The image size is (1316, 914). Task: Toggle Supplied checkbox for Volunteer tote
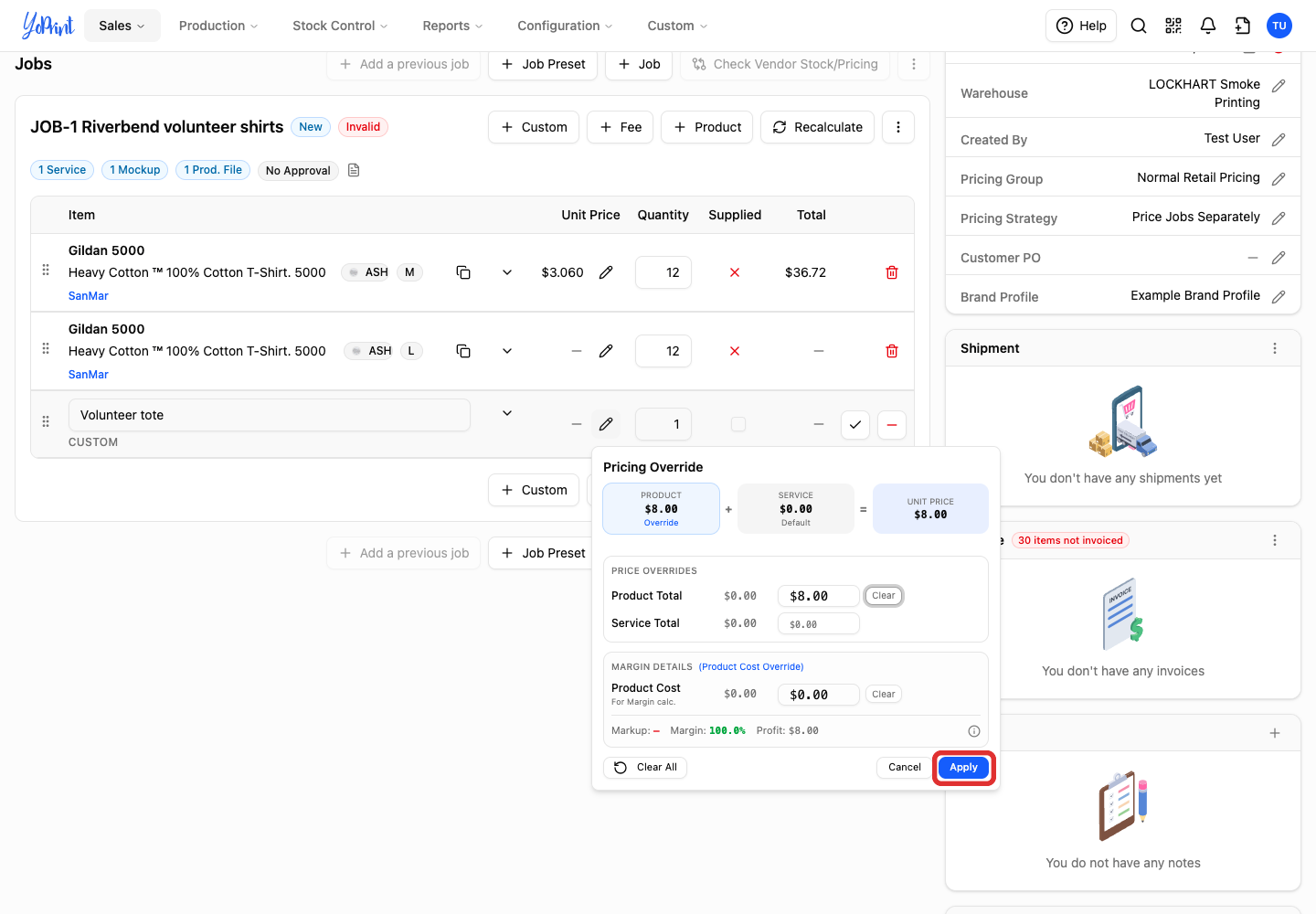(738, 424)
